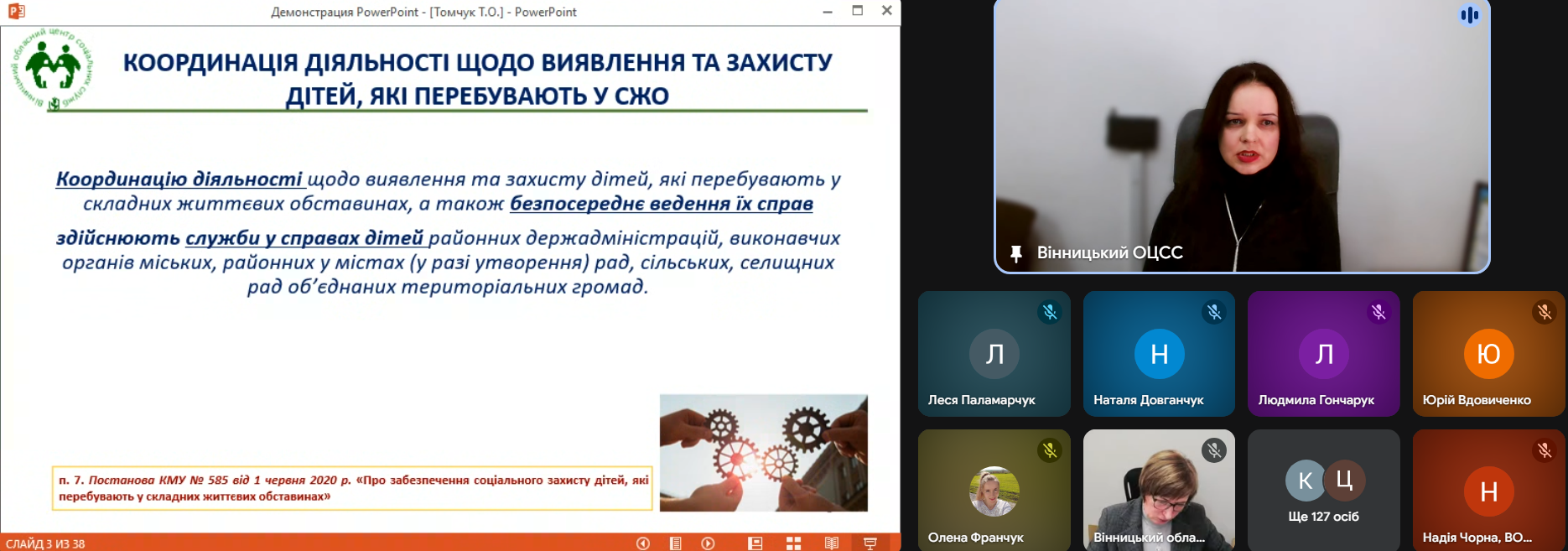
Task: Open Slide Sorter grid view
Action: coord(793,543)
